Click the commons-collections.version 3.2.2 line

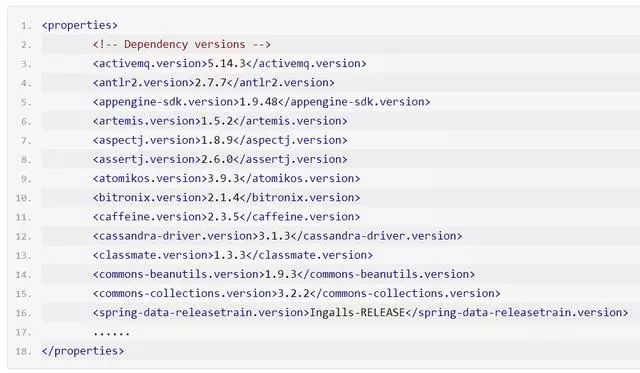pos(296,293)
